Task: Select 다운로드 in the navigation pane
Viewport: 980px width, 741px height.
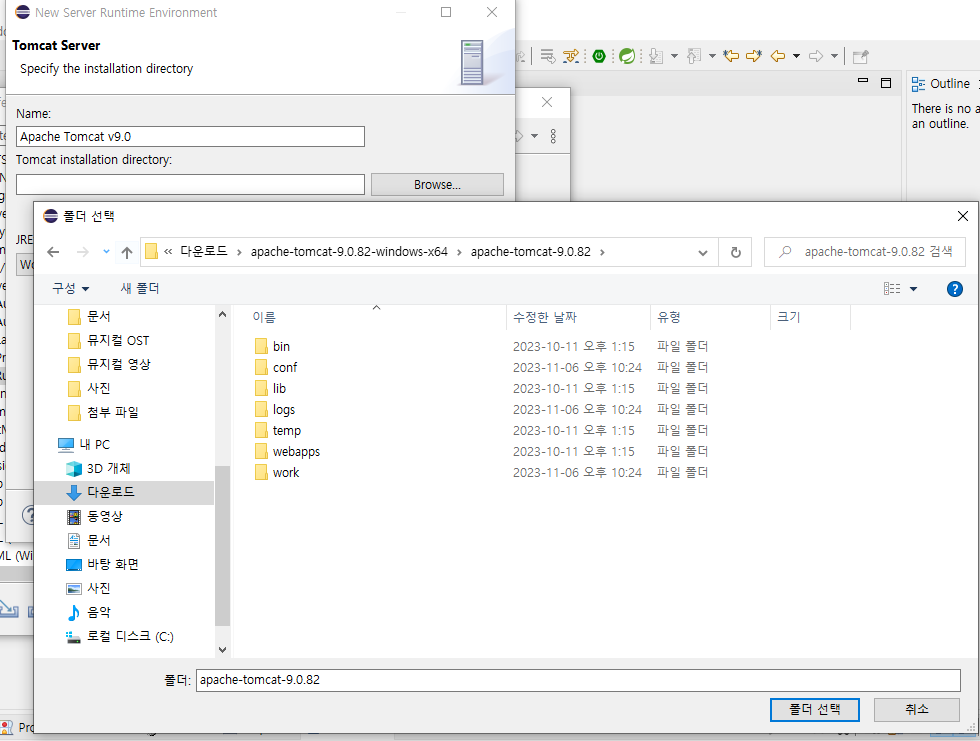Action: tap(111, 492)
